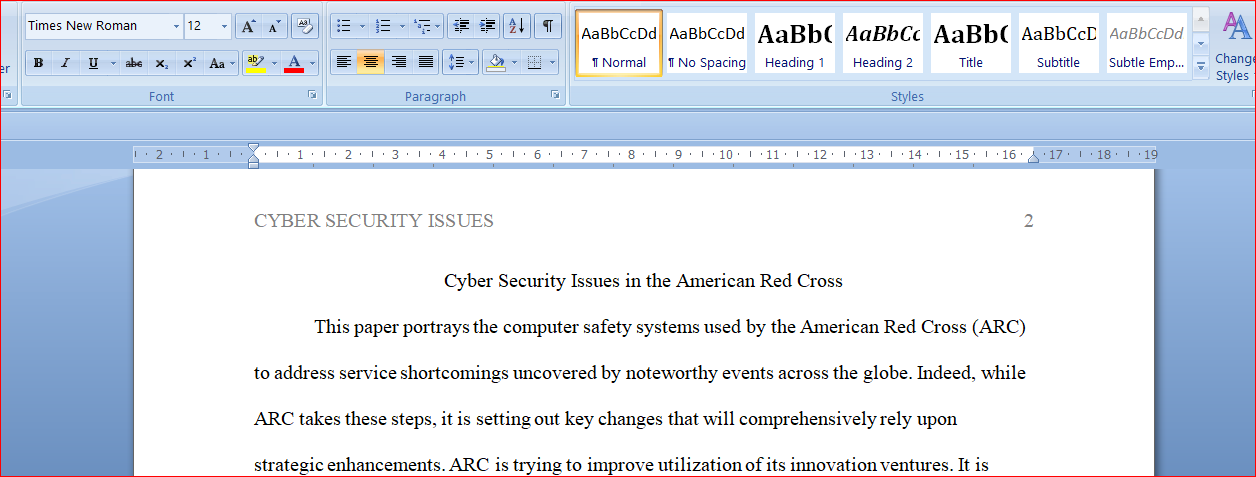Screen dimensions: 1256x477
Task: Select the Normal style
Action: click(x=619, y=43)
